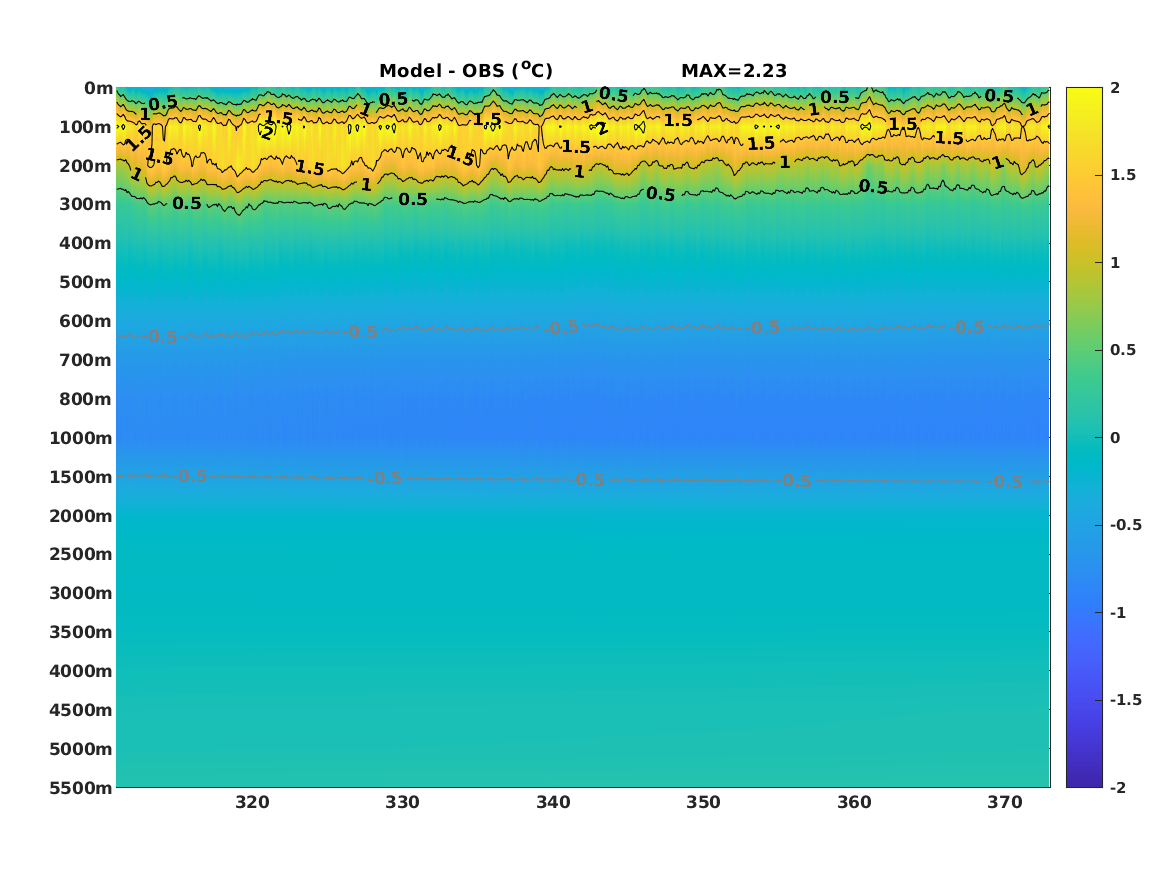Click the "340" x-axis tick label
Viewport: 1167px width, 875px height.
pos(553,802)
